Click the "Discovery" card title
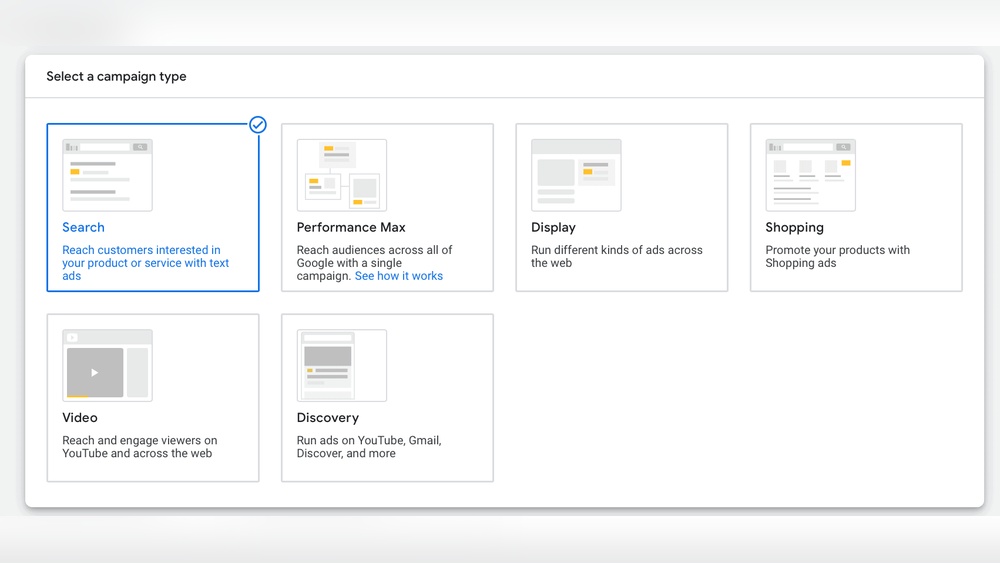The height and width of the screenshot is (563, 1000). coord(327,418)
